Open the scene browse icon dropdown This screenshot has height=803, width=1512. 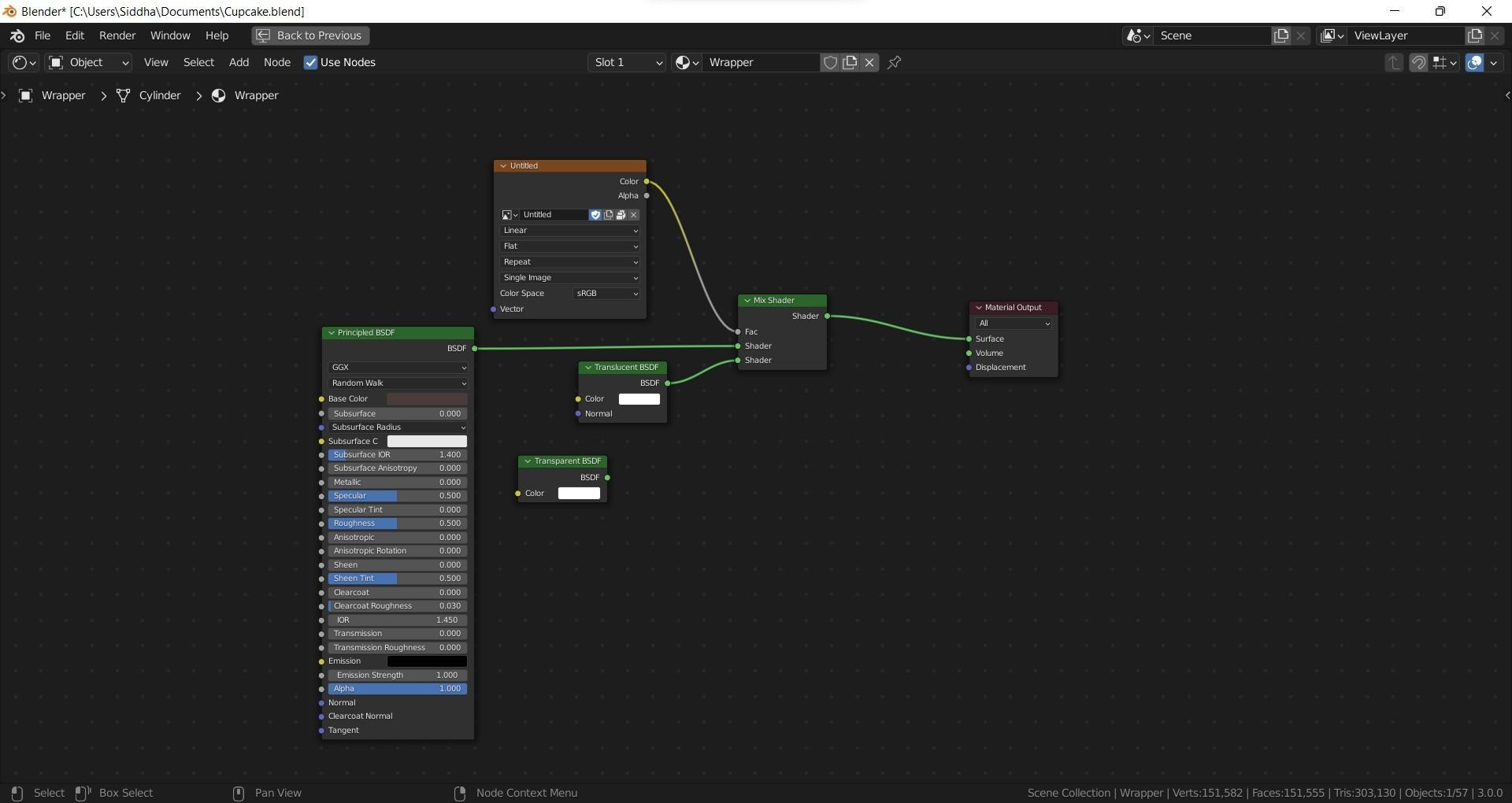pyautogui.click(x=1139, y=35)
